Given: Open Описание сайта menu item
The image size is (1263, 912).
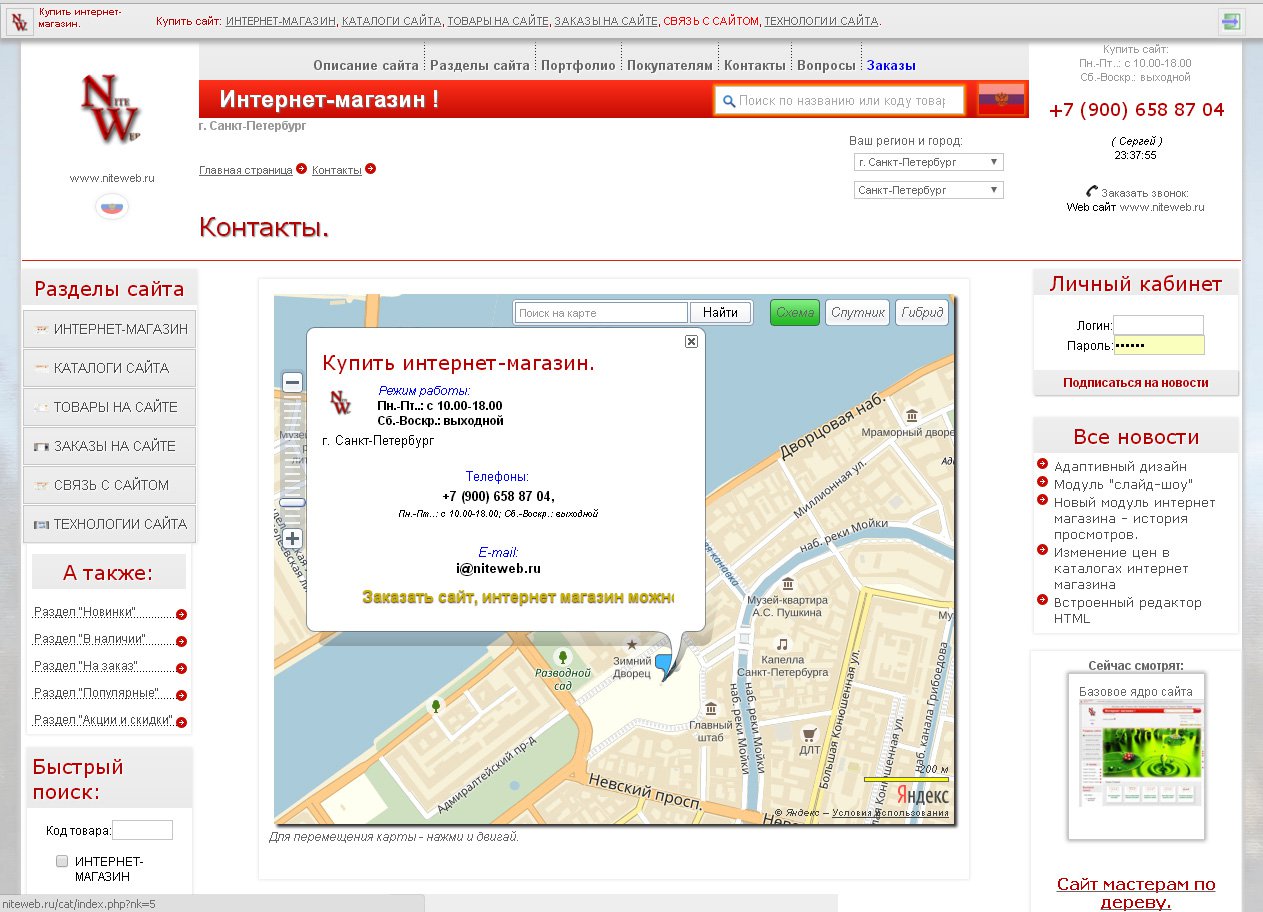Looking at the screenshot, I should [x=366, y=65].
